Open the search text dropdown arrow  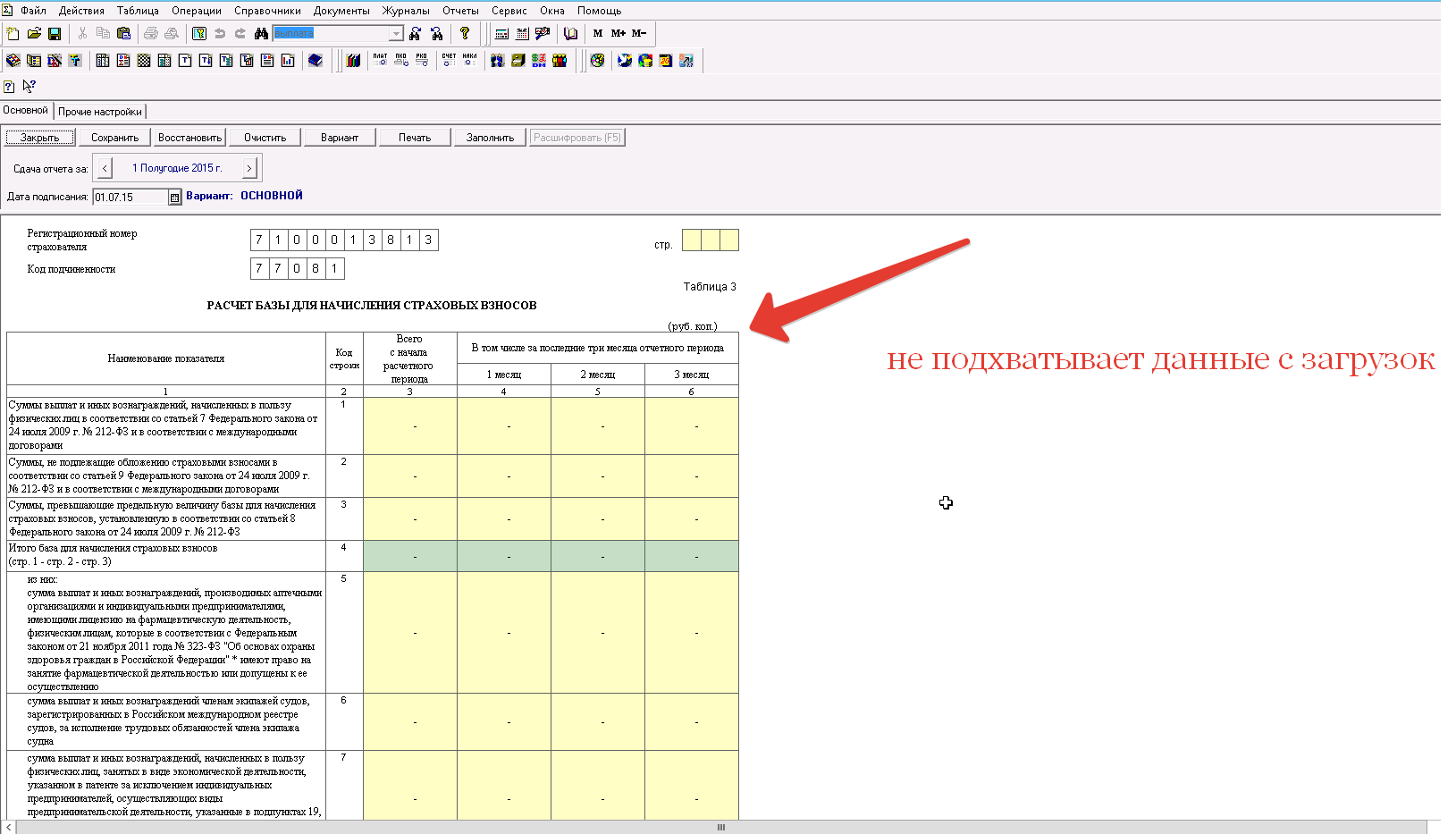[x=396, y=34]
